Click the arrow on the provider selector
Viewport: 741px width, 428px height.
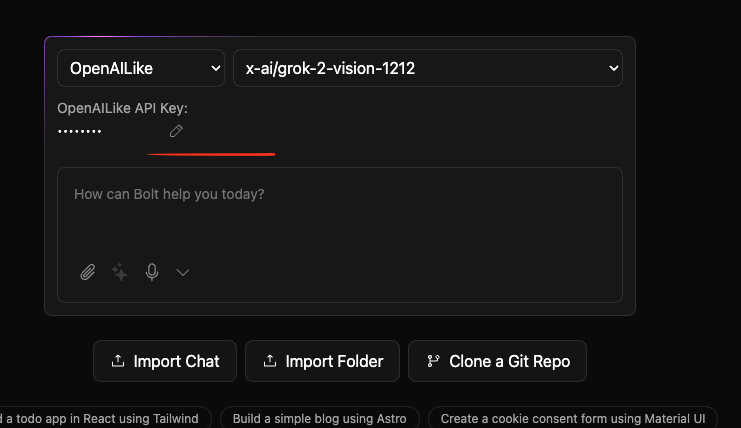click(x=215, y=68)
